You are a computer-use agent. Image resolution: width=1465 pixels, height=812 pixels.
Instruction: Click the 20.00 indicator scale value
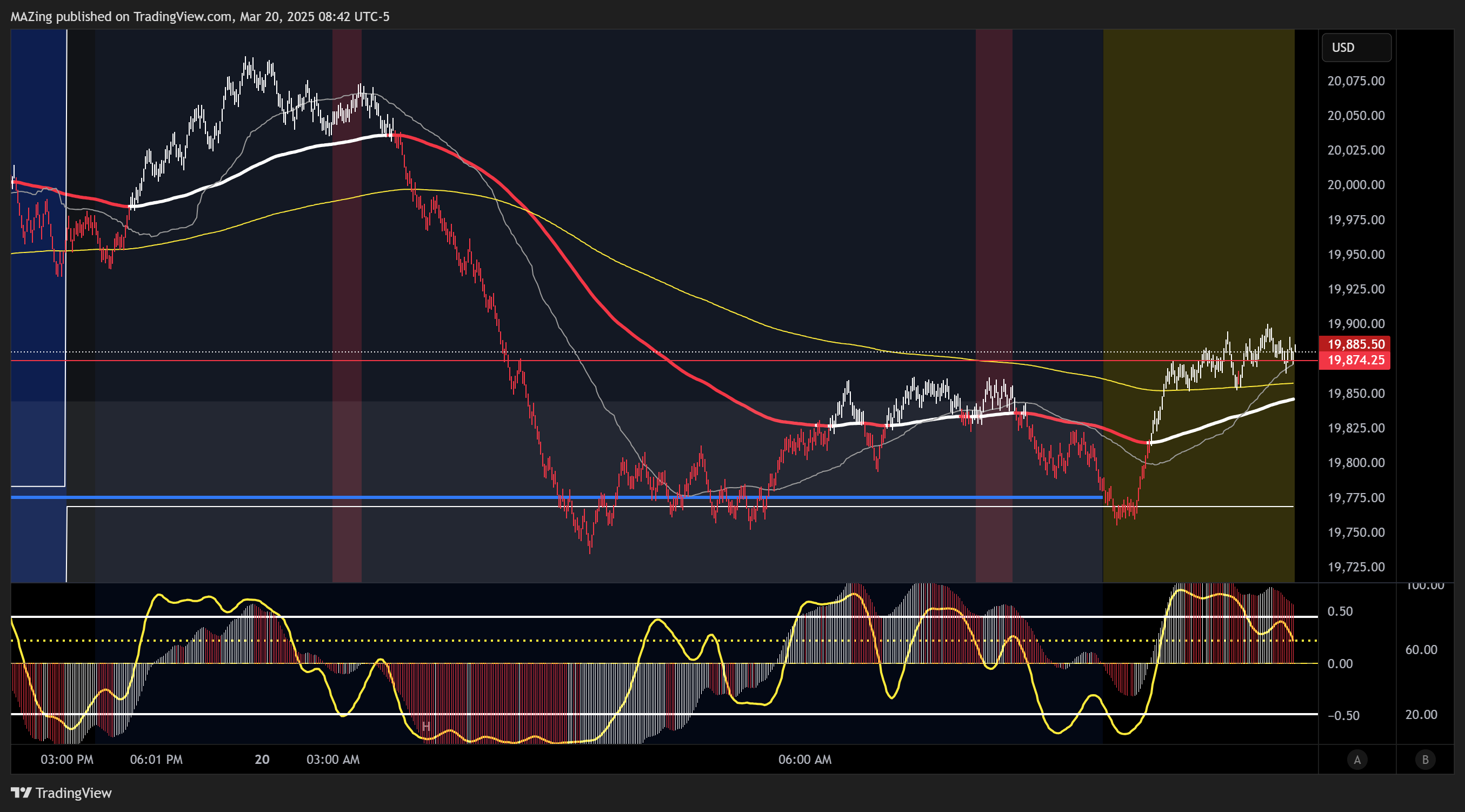[x=1421, y=715]
